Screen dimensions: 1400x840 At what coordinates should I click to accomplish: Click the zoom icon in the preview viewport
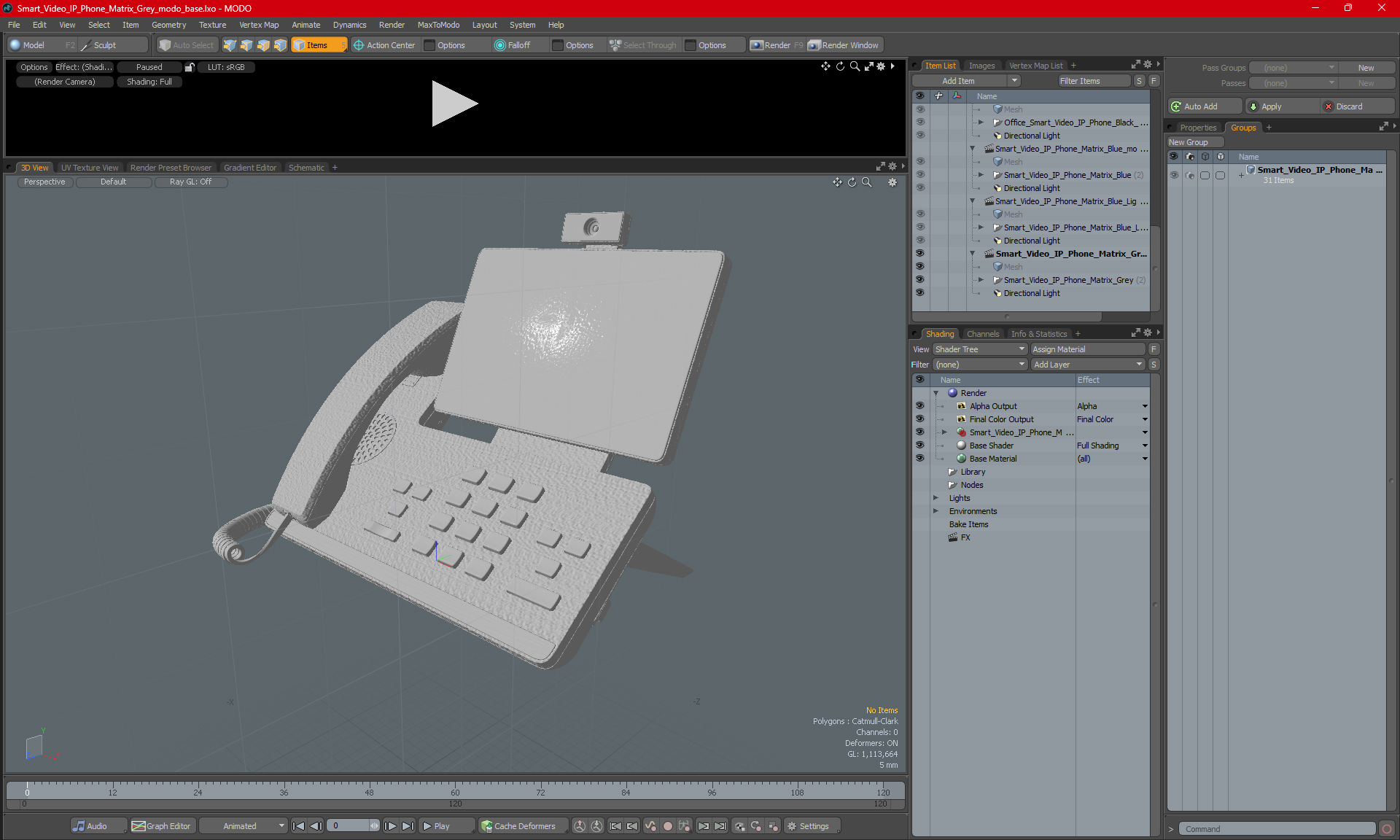(855, 66)
